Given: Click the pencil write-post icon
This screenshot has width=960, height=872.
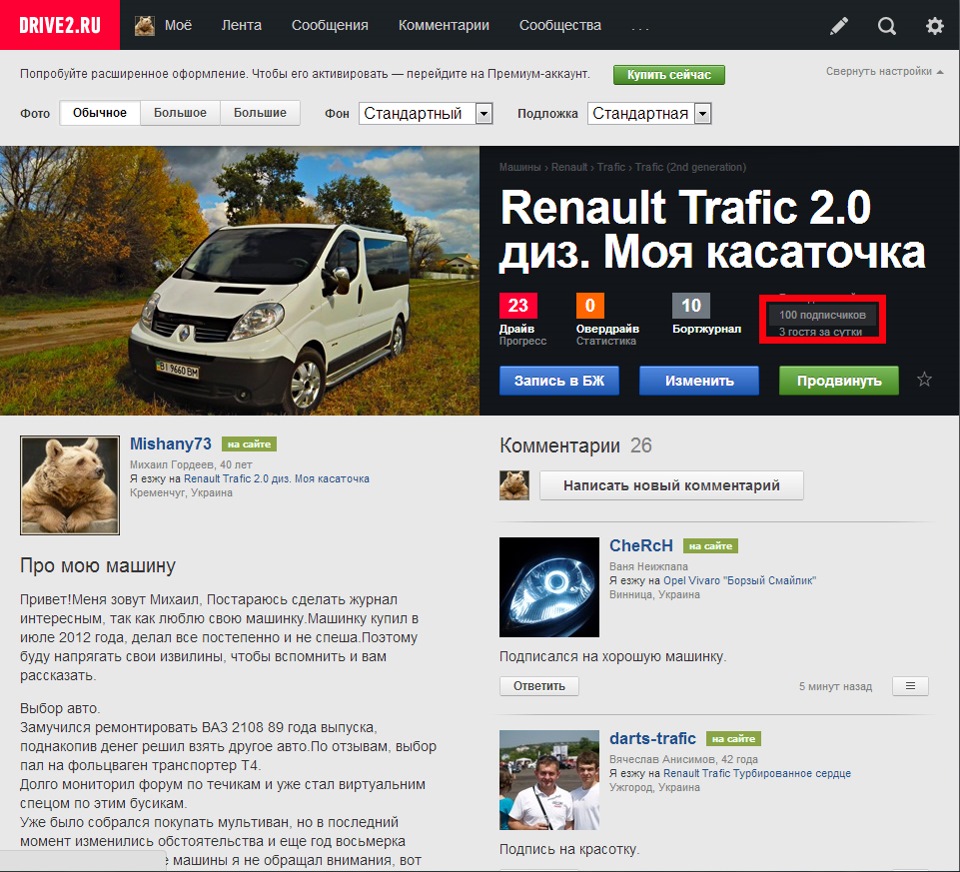Looking at the screenshot, I should pyautogui.click(x=839, y=26).
